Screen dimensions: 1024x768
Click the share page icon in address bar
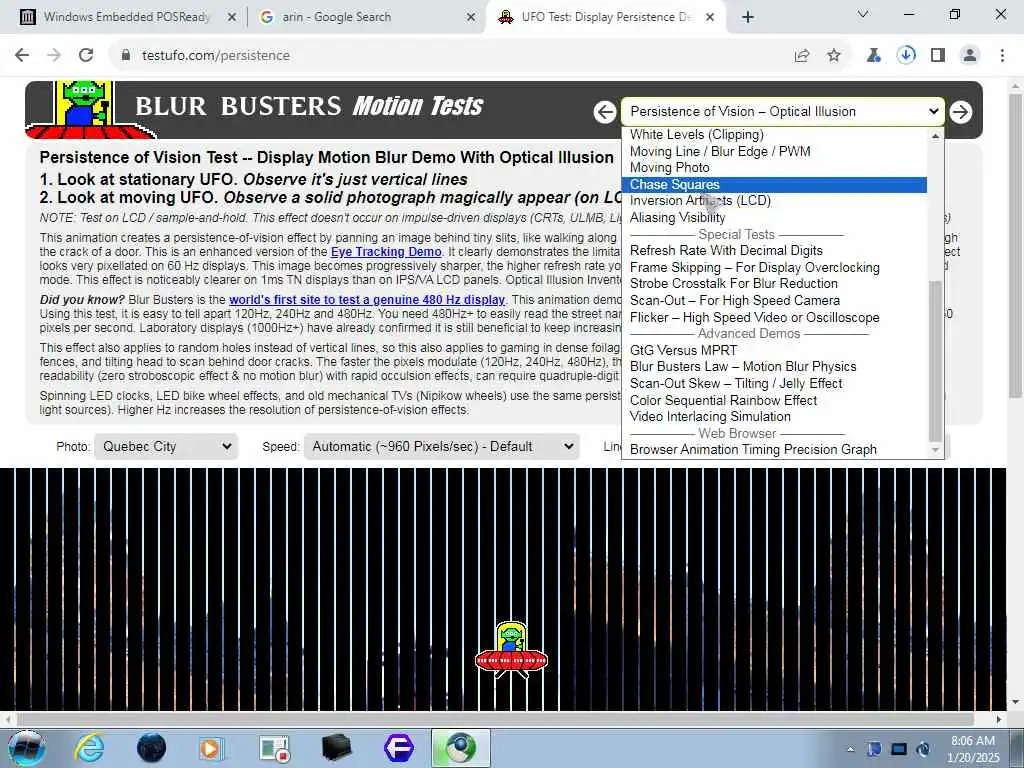point(802,56)
